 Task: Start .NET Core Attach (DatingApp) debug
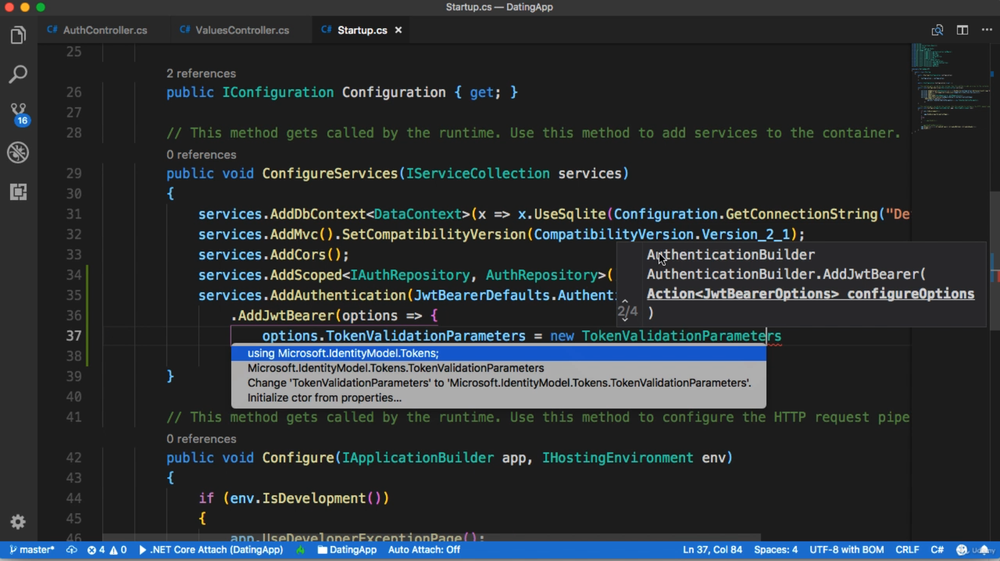click(210, 550)
